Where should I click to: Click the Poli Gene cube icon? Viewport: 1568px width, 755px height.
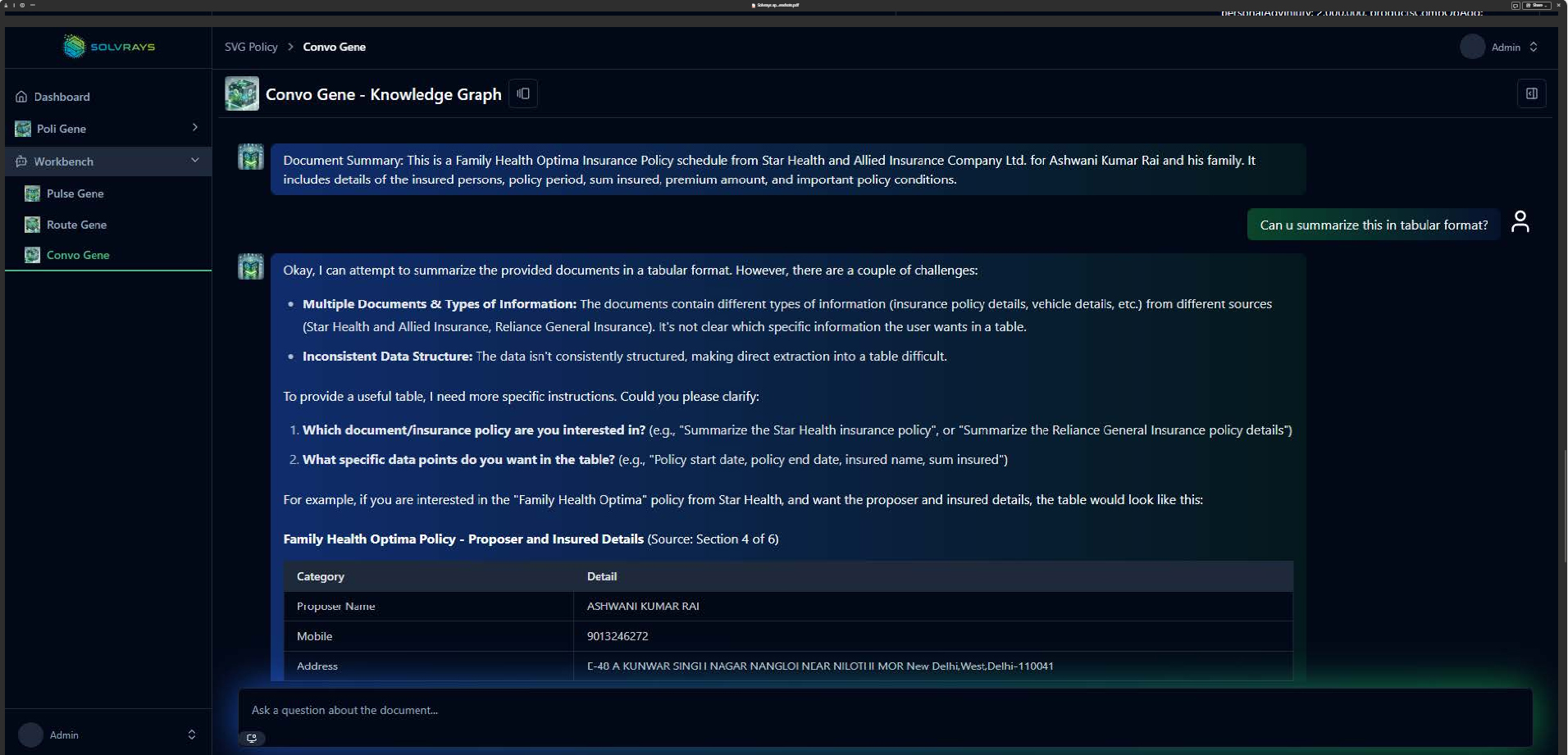point(23,129)
